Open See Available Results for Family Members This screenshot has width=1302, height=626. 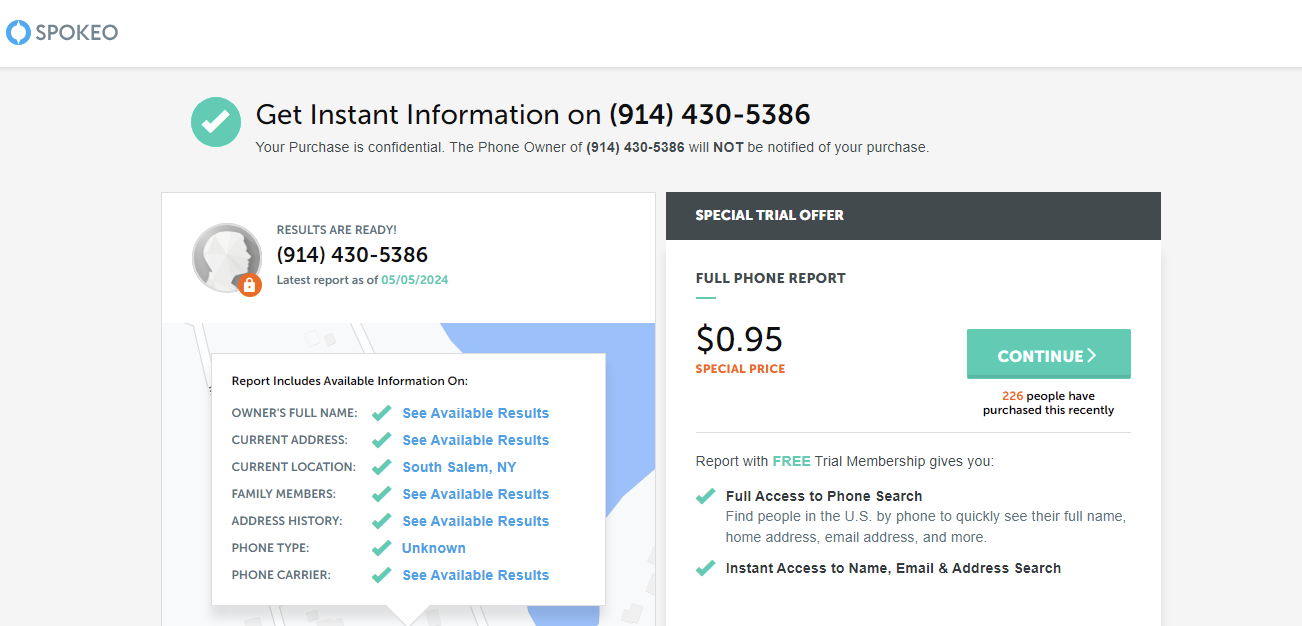476,494
